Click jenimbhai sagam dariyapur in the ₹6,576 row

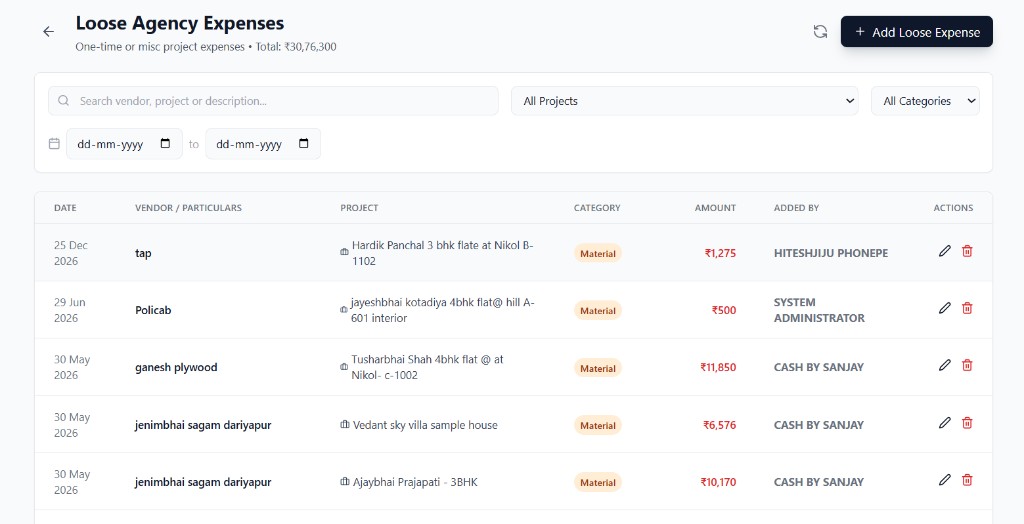click(203, 425)
